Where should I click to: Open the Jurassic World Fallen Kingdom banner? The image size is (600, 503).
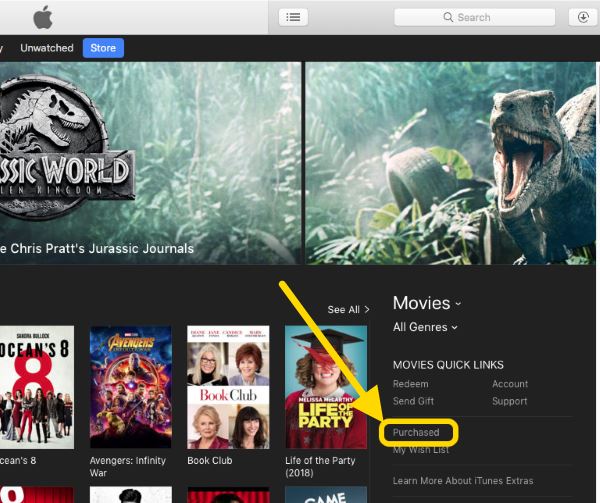150,163
